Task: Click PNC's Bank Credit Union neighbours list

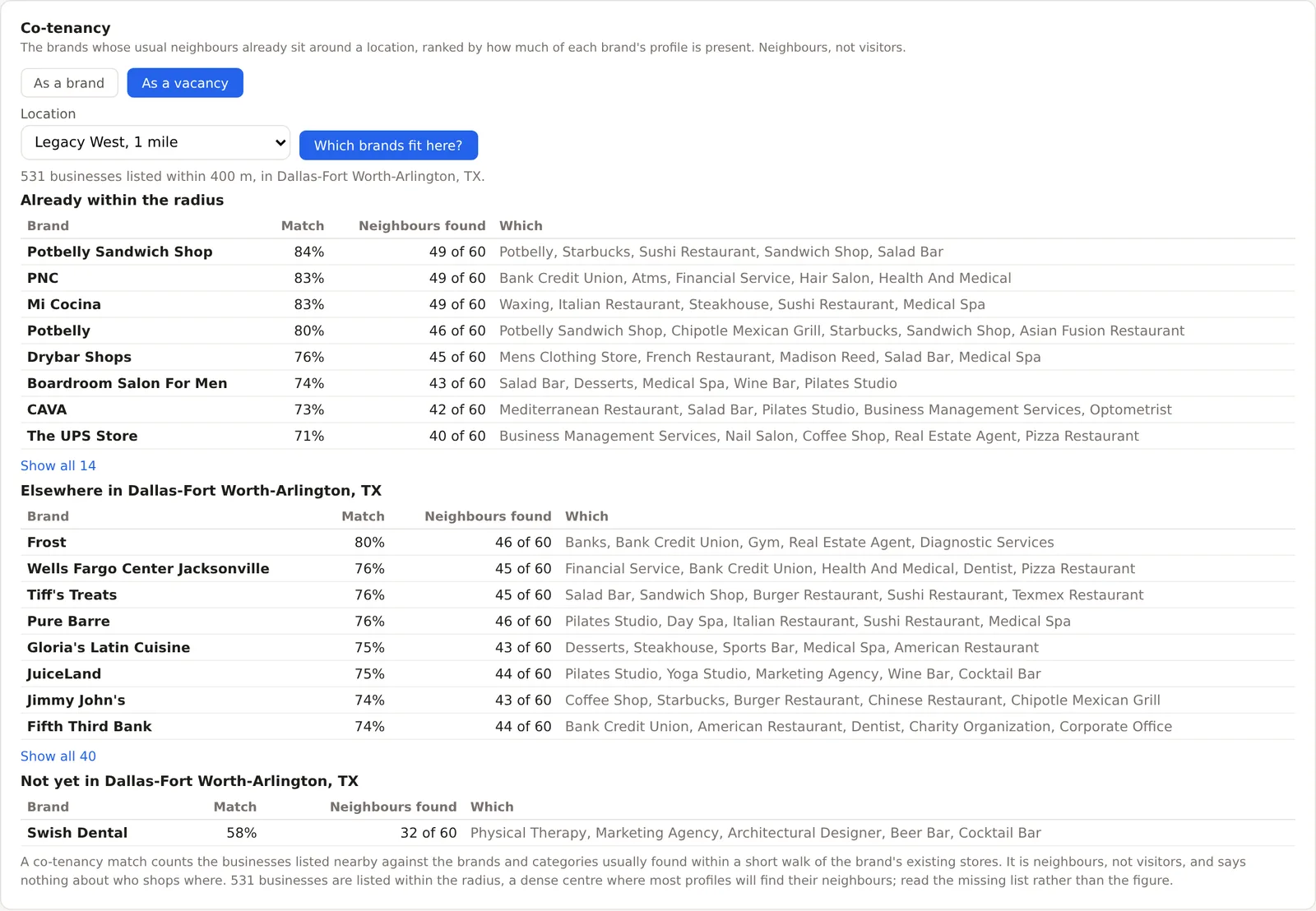Action: (755, 278)
